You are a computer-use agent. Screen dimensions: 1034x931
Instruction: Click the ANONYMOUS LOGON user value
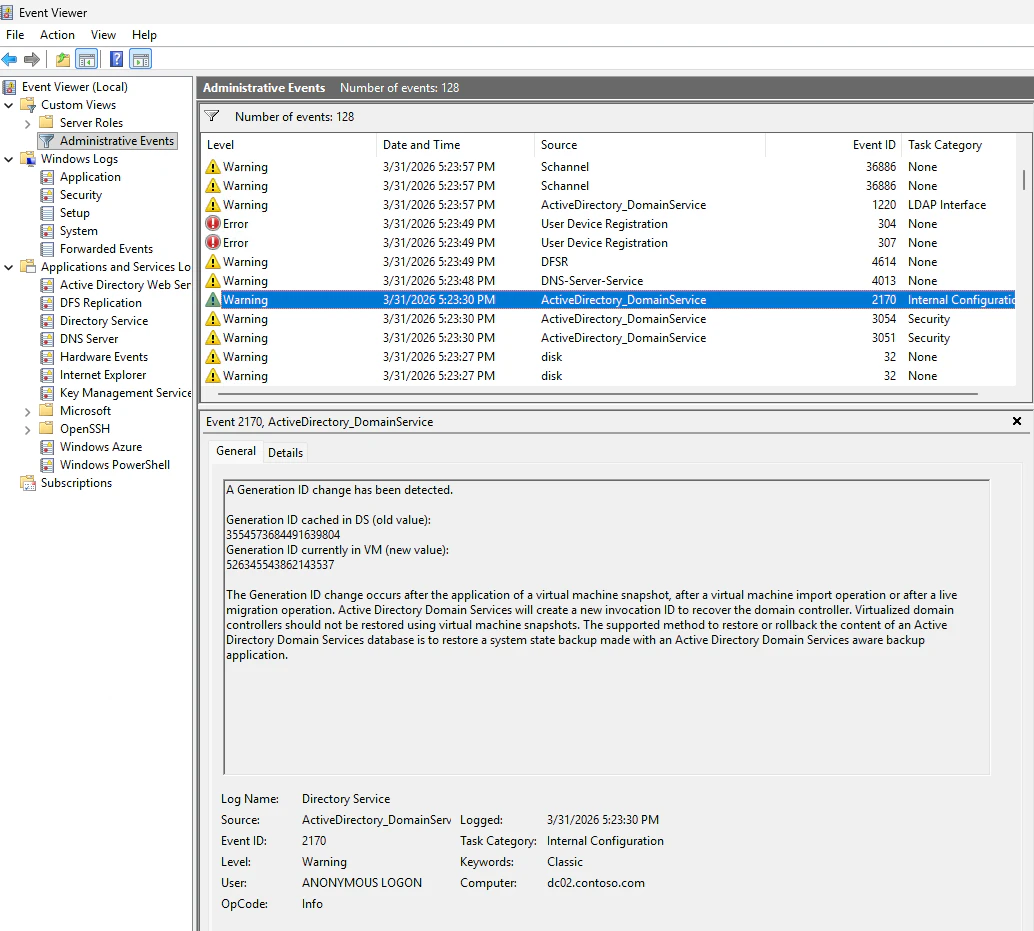[x=361, y=883]
